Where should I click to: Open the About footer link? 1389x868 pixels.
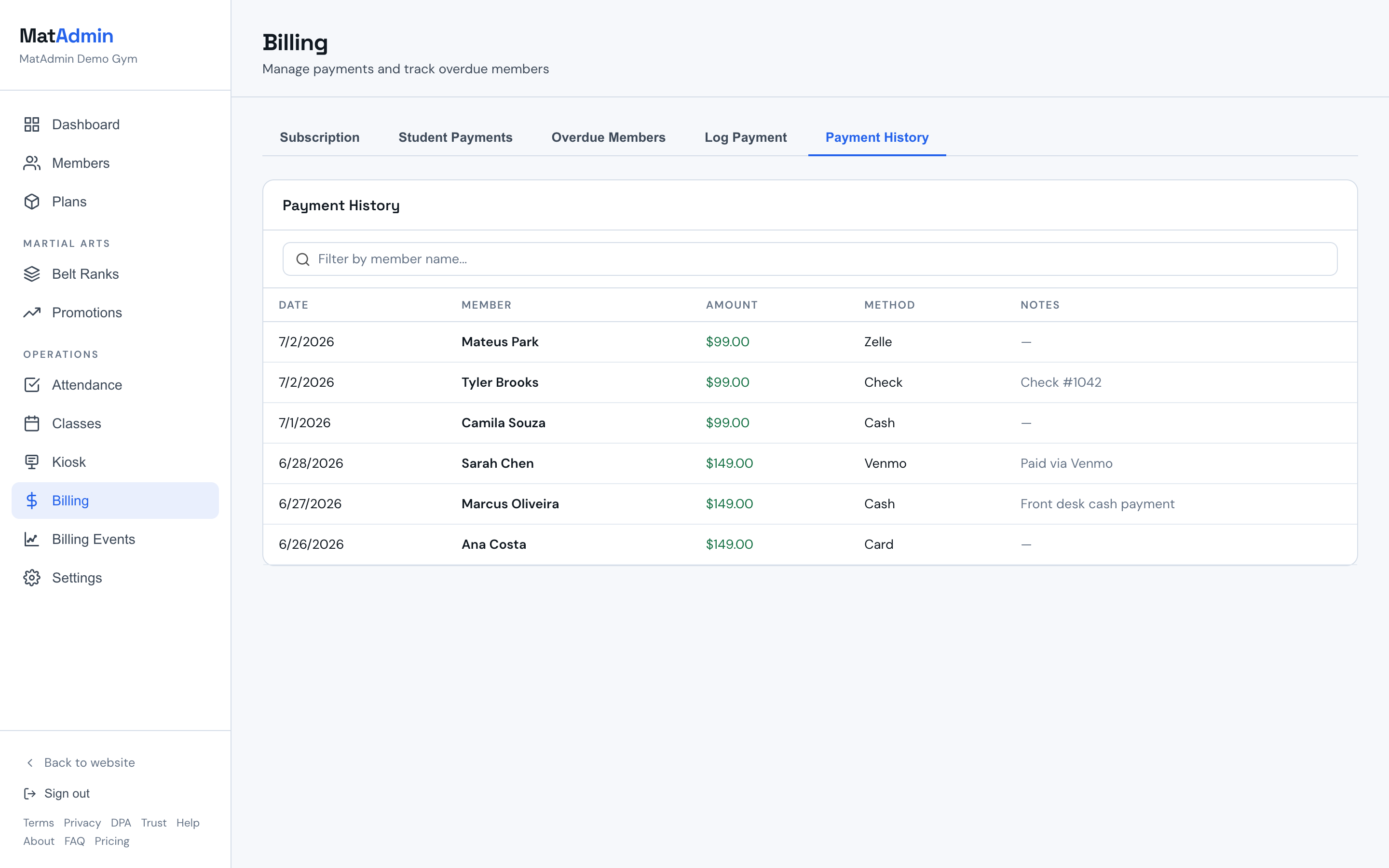point(39,841)
